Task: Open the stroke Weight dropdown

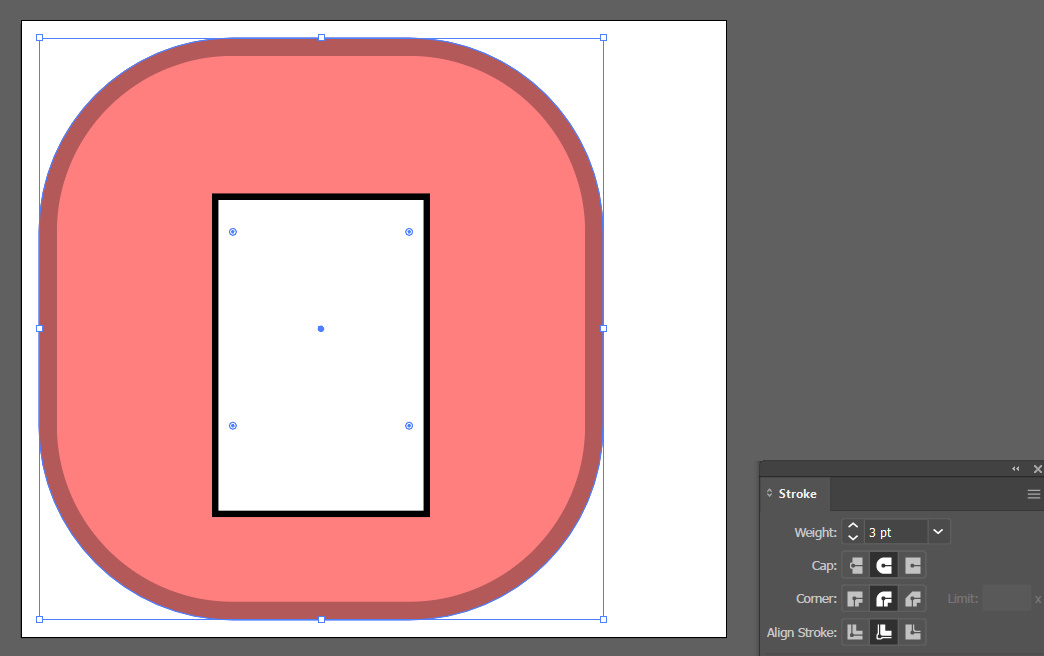Action: 938,532
